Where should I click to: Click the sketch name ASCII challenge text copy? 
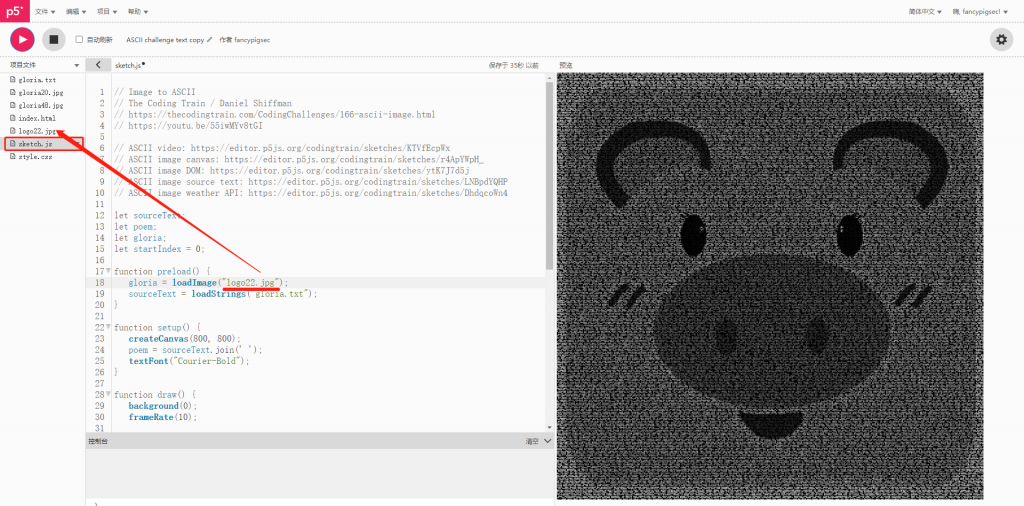pos(165,40)
